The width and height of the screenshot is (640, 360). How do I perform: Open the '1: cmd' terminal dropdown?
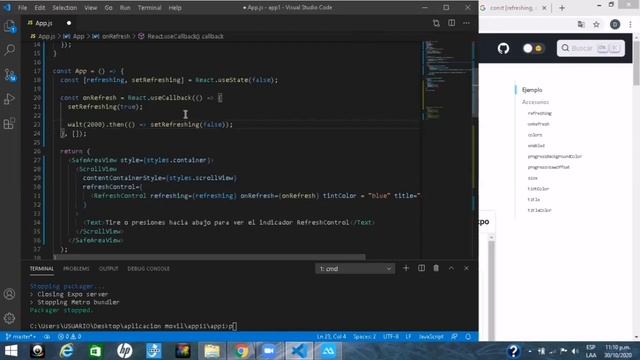tap(354, 269)
